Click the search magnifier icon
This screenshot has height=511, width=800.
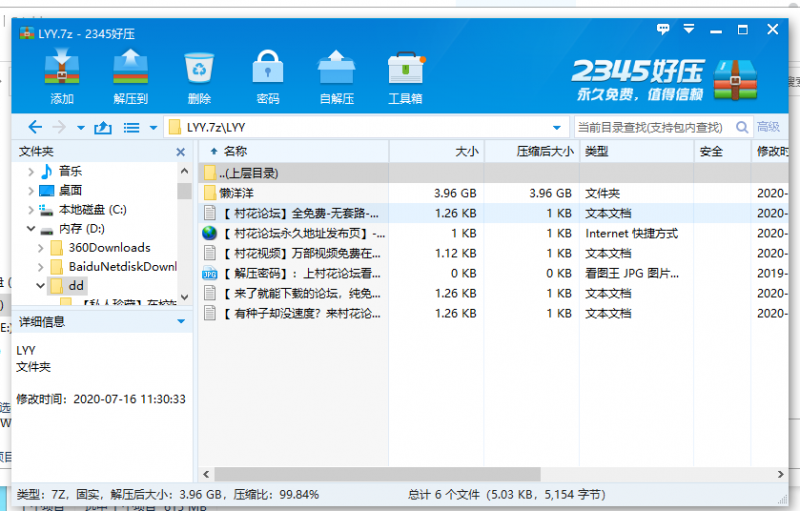741,127
